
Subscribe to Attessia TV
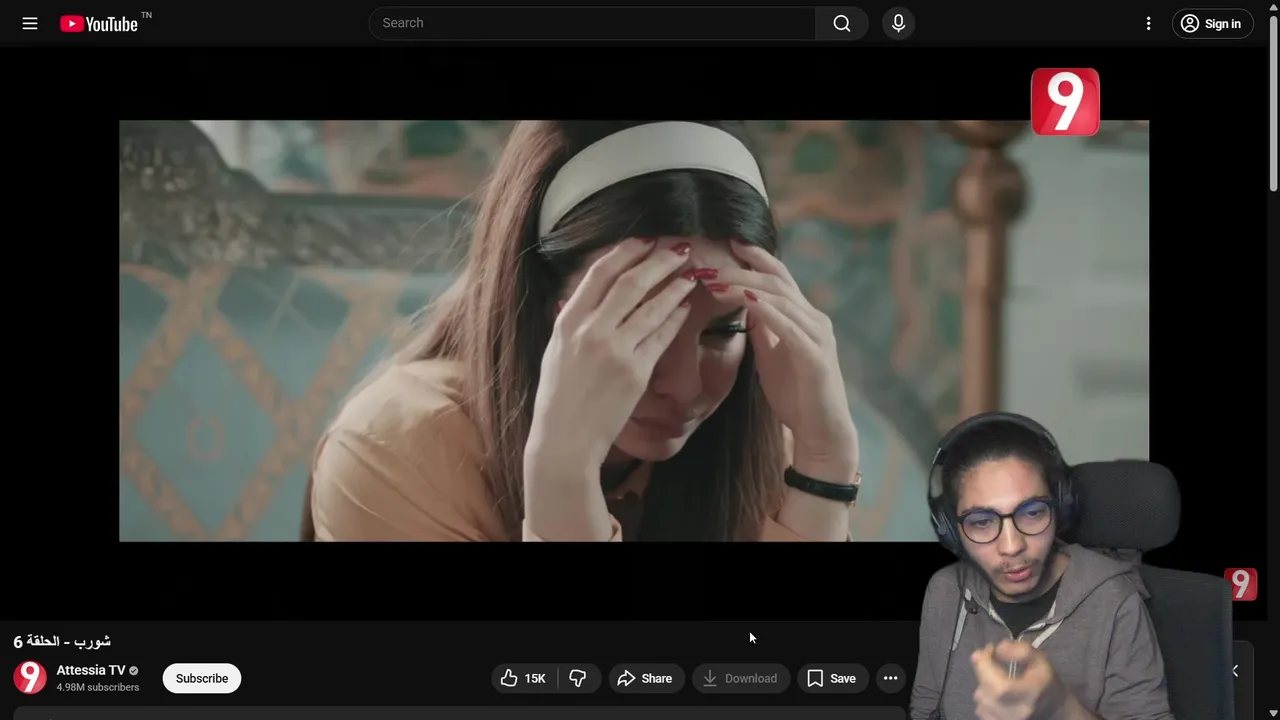pyautogui.click(x=202, y=678)
